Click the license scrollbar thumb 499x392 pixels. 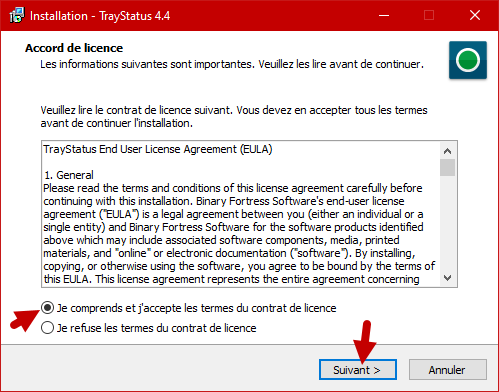447,167
